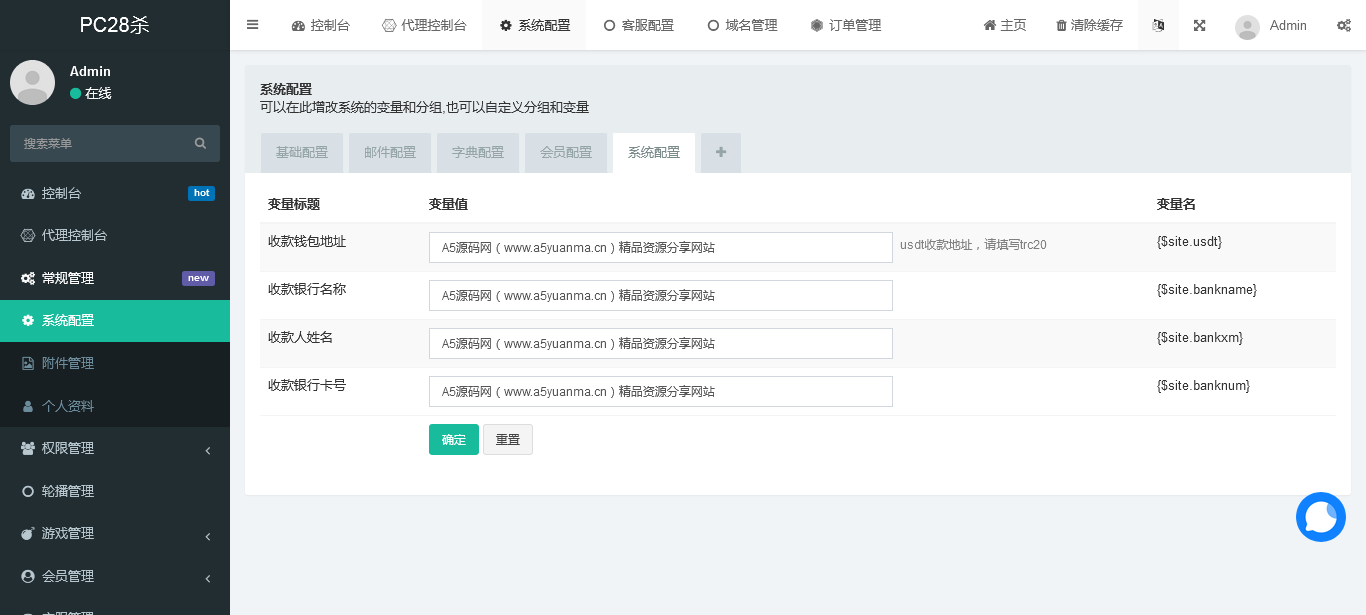This screenshot has width=1366, height=615.
Task: Click the plus icon tab to add group
Action: 721,153
